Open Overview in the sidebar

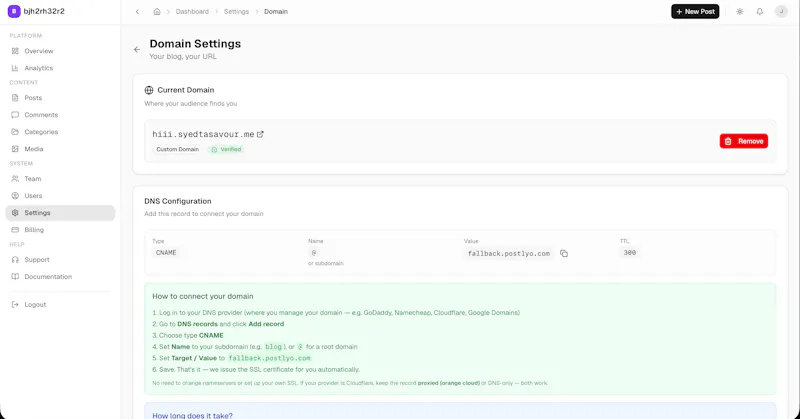pyautogui.click(x=60, y=51)
